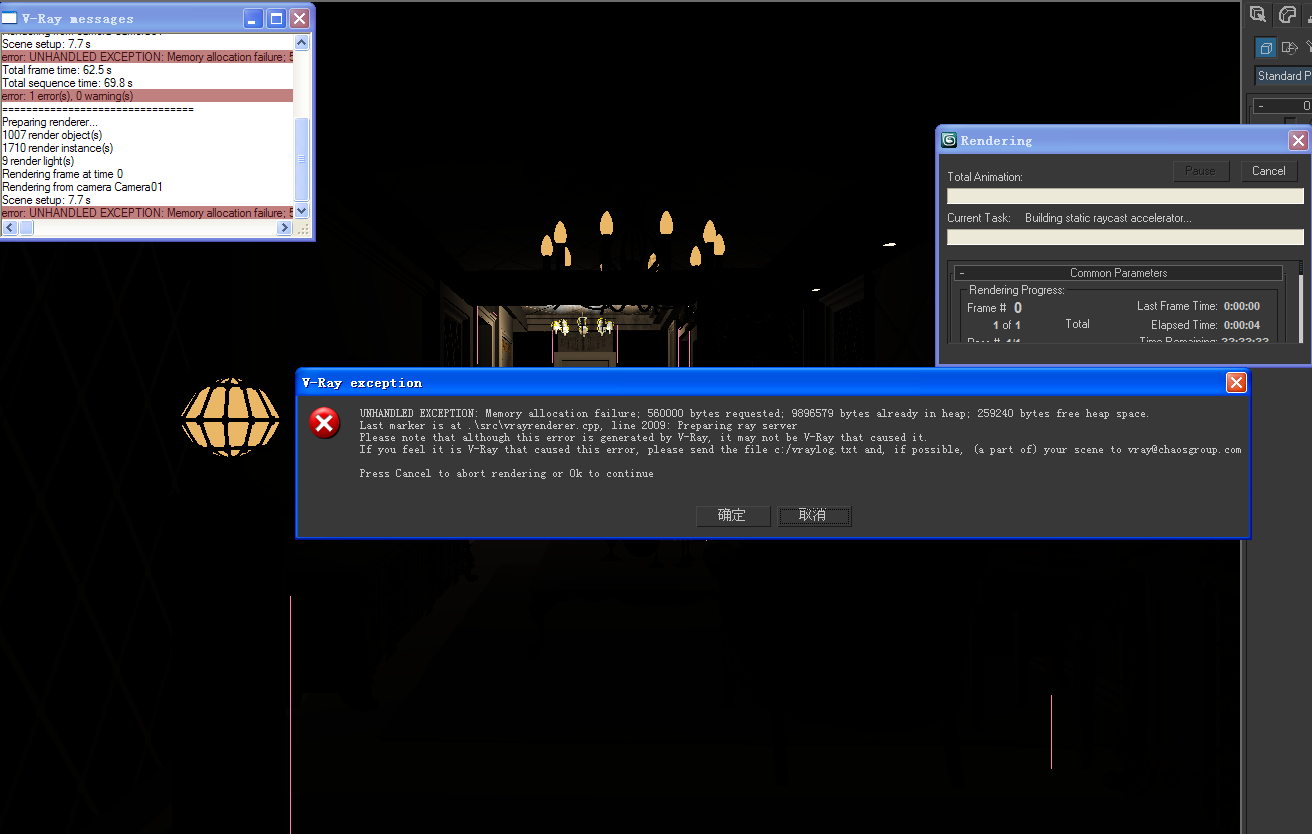Select "error: 1 error(s), 0 warning(s)" line
This screenshot has width=1312, height=834.
(x=147, y=96)
